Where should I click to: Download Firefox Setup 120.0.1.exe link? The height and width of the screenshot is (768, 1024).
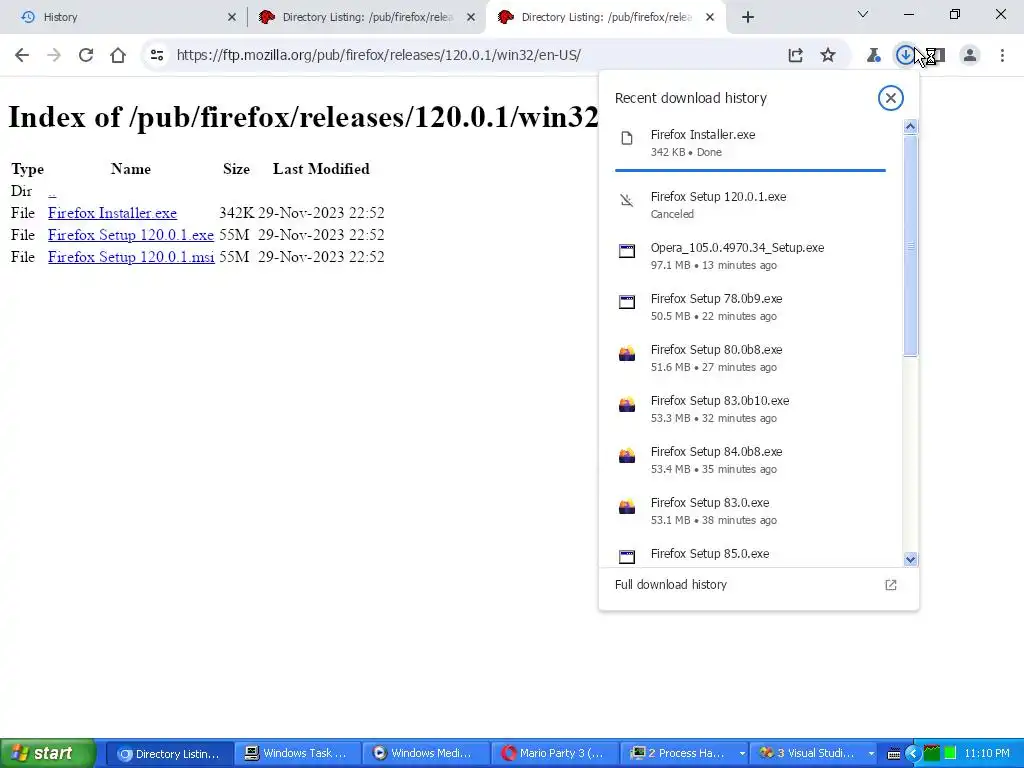131,235
